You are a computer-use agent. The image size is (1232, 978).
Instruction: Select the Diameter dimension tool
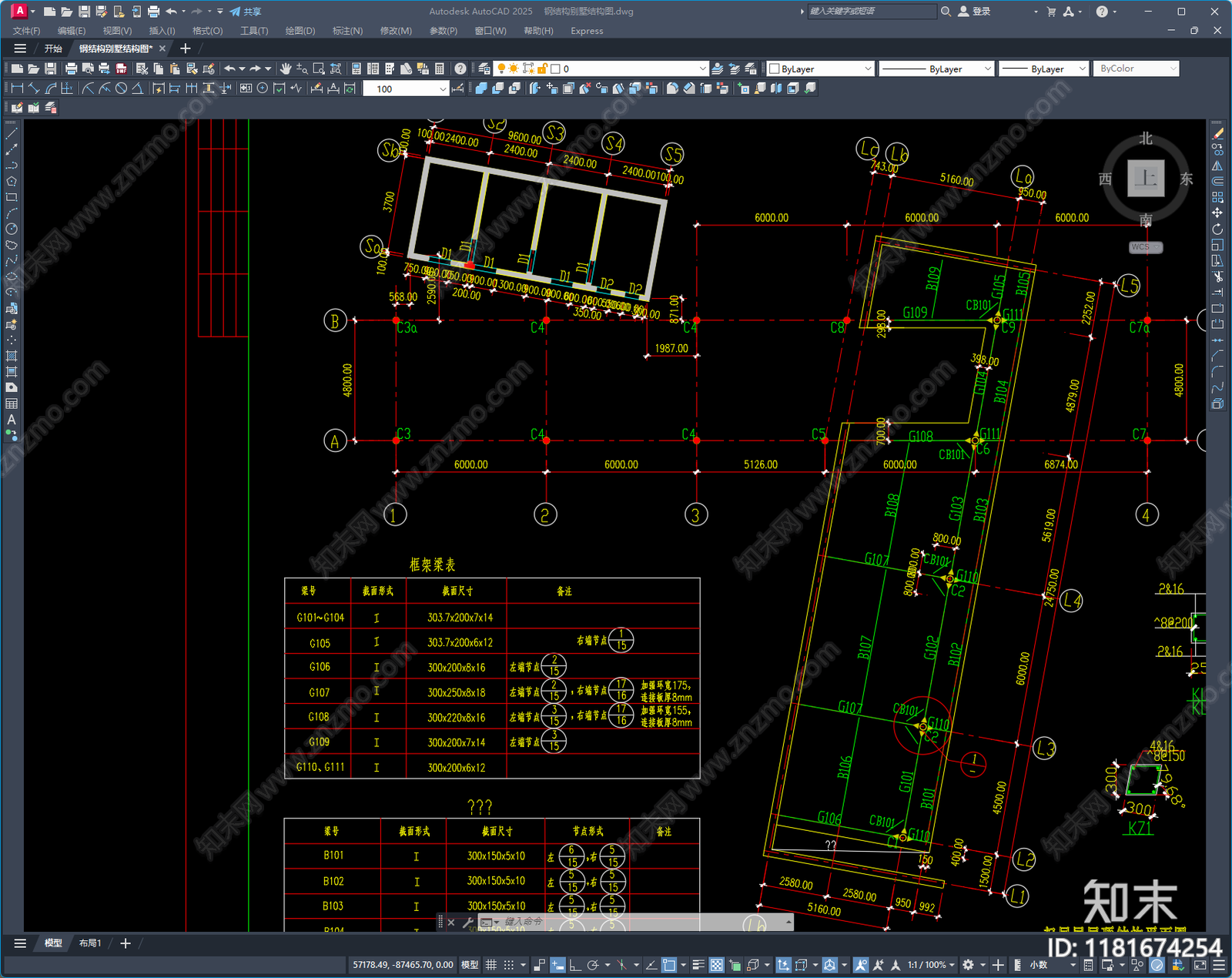pyautogui.click(x=121, y=89)
